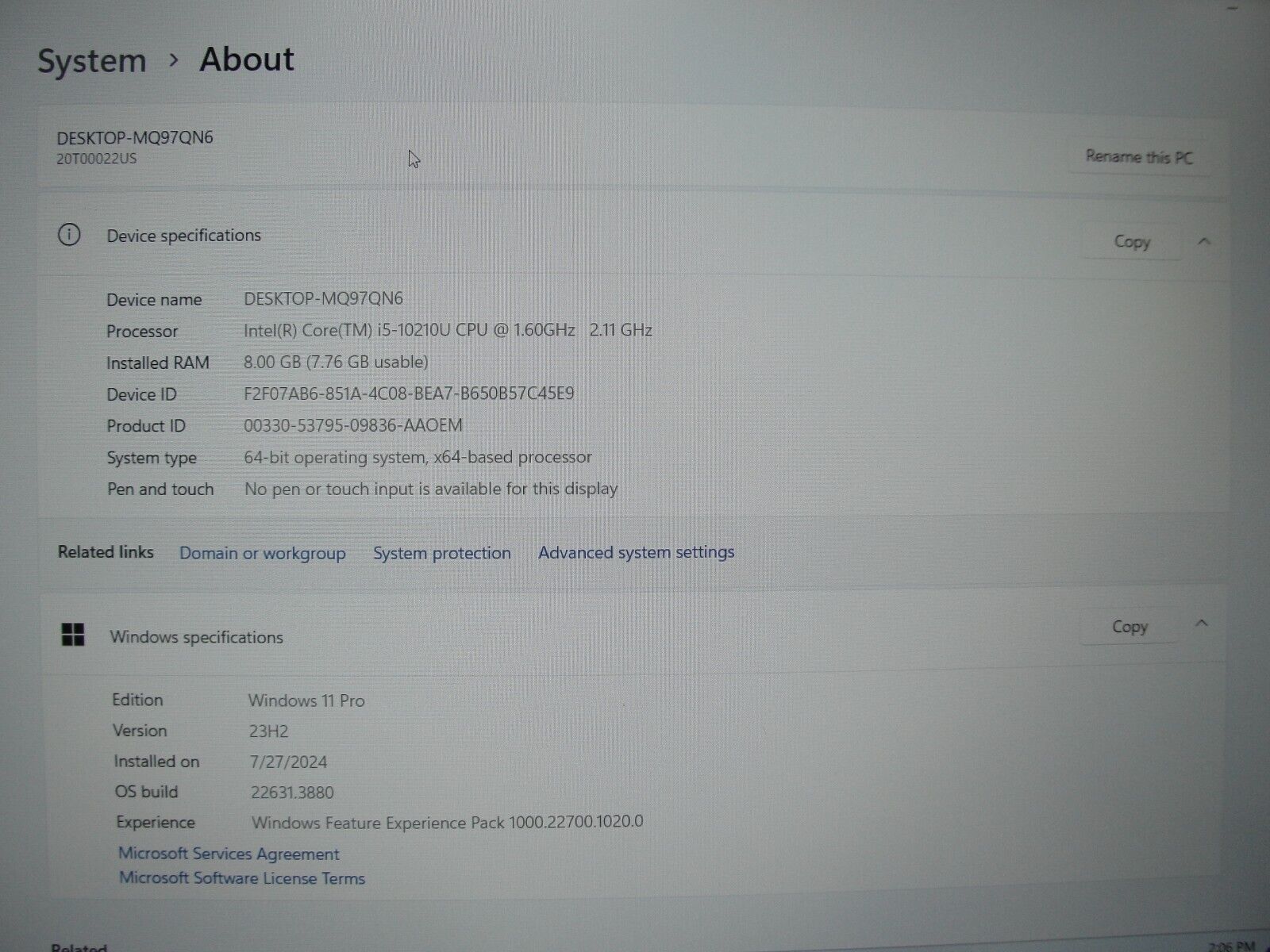Click the Windows logo icon beside Windows specifications
The height and width of the screenshot is (952, 1270).
tap(73, 635)
